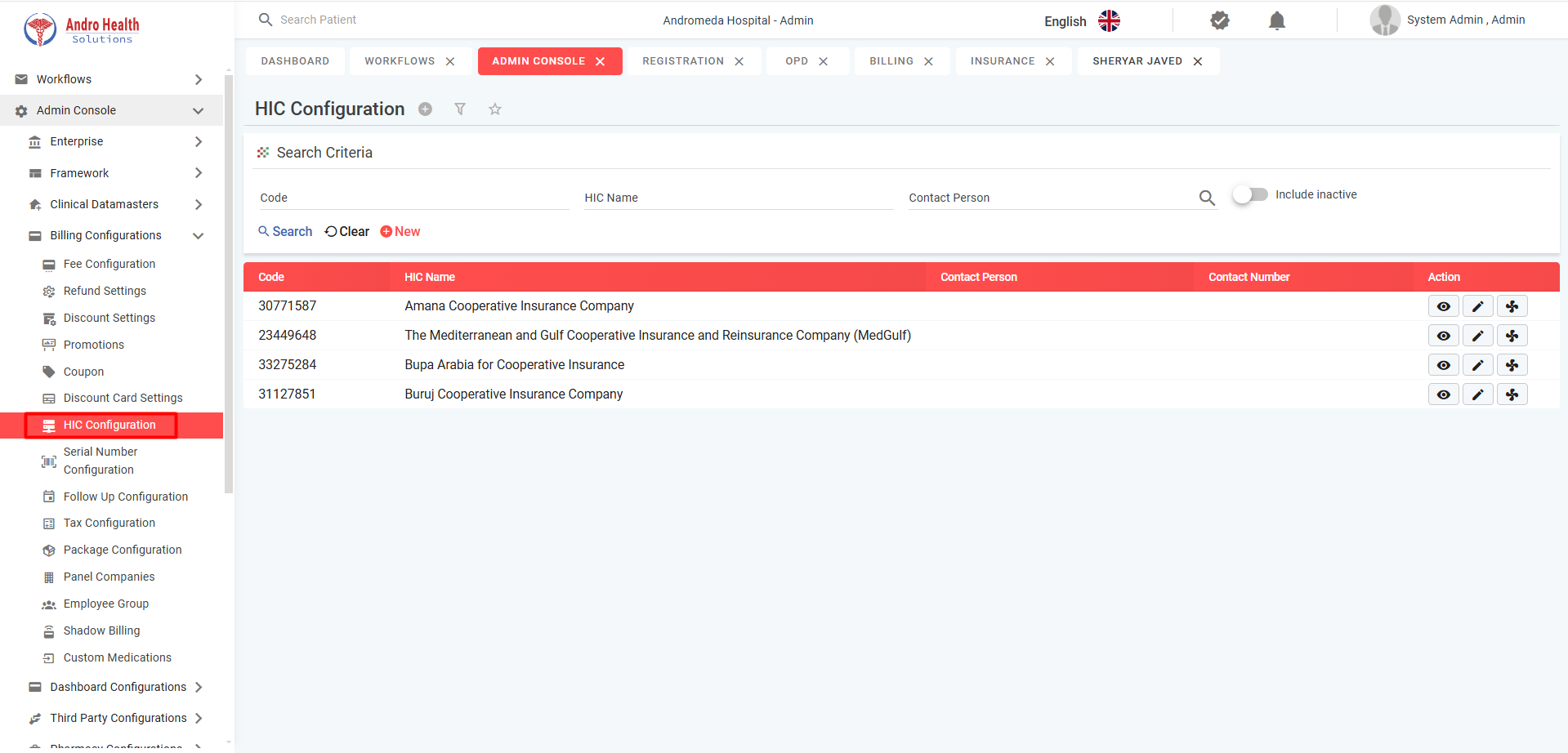Mark page as favorite with star icon

click(494, 109)
